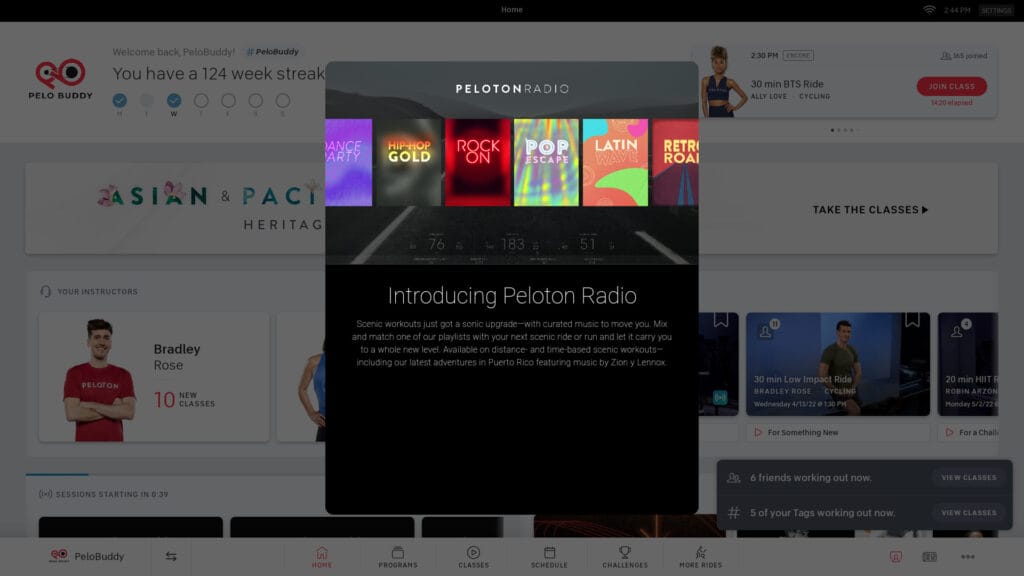Open the red shield icon in the bottom bar
This screenshot has width=1024, height=576.
pos(895,556)
